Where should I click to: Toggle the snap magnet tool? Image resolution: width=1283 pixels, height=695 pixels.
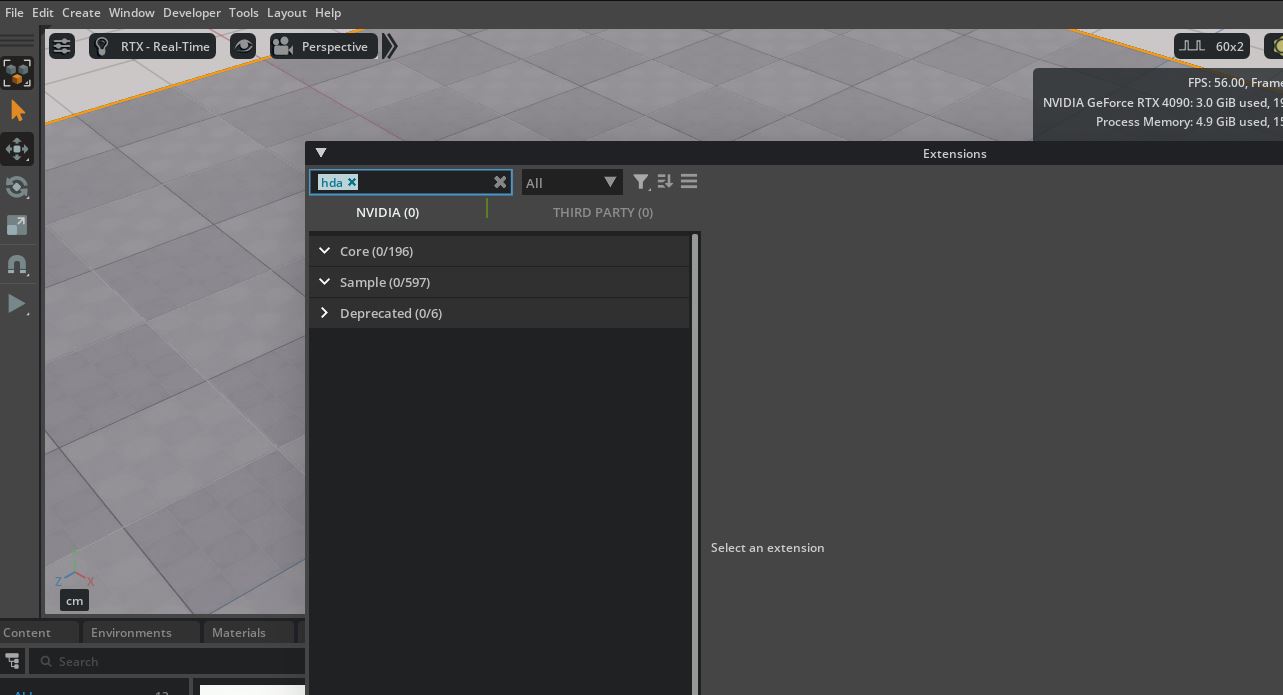[17, 265]
